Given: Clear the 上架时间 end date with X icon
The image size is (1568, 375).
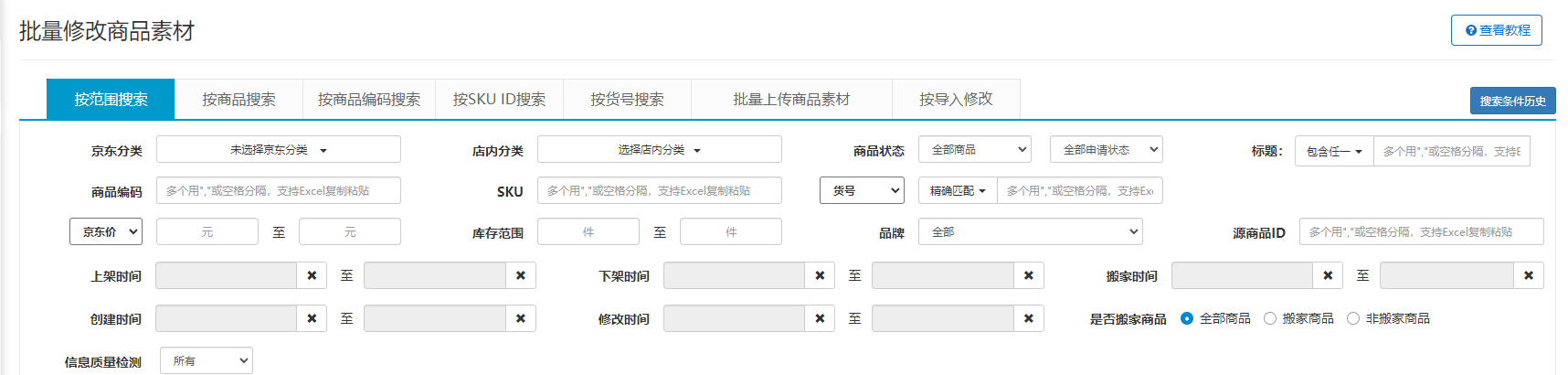Looking at the screenshot, I should click(520, 275).
